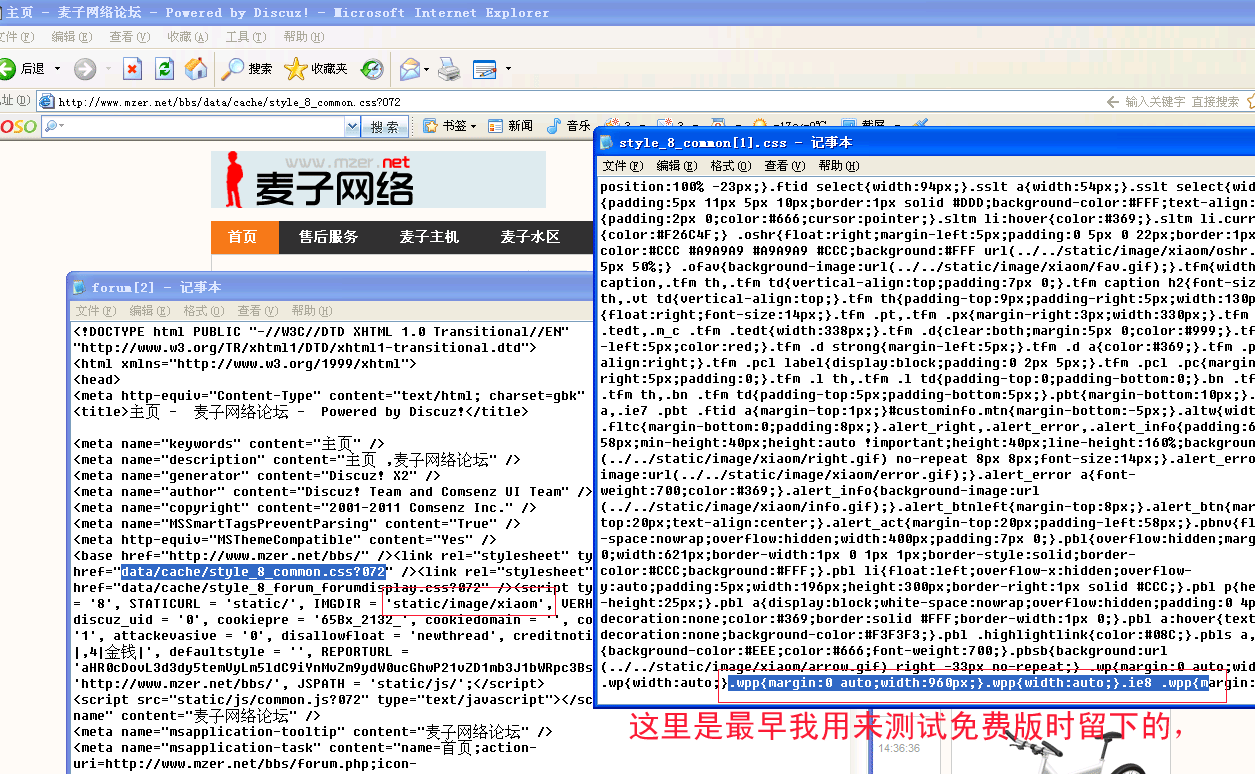Image resolution: width=1255 pixels, height=774 pixels.
Task: Open the Favorites (收藏夹) star button
Action: coord(316,69)
